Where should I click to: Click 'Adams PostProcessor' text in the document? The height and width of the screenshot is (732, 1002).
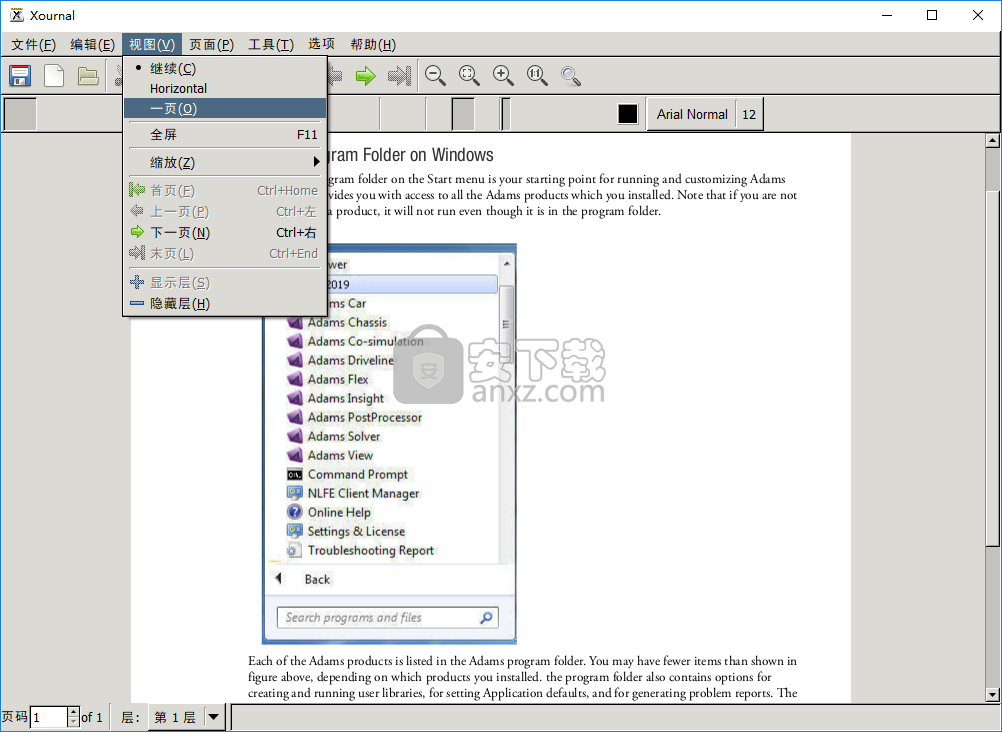pos(365,417)
